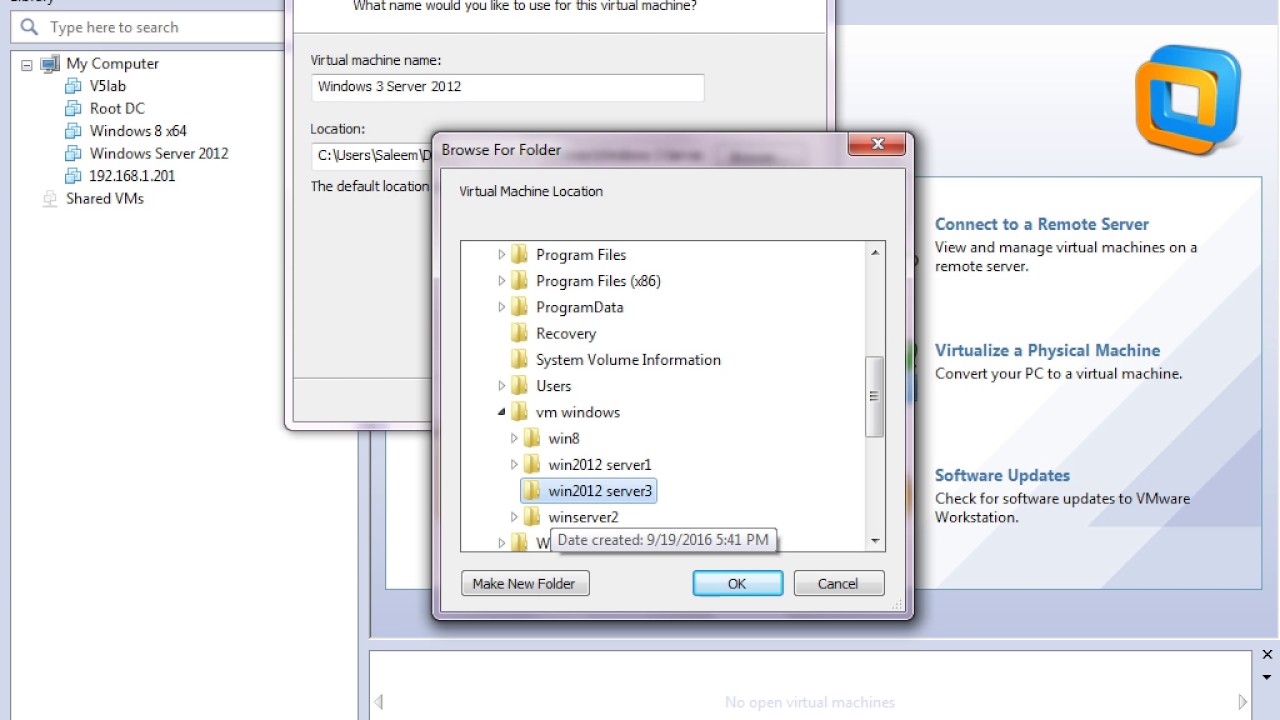The image size is (1280, 720).
Task: Select 'Program Files (x86)' folder name
Action: coord(598,280)
